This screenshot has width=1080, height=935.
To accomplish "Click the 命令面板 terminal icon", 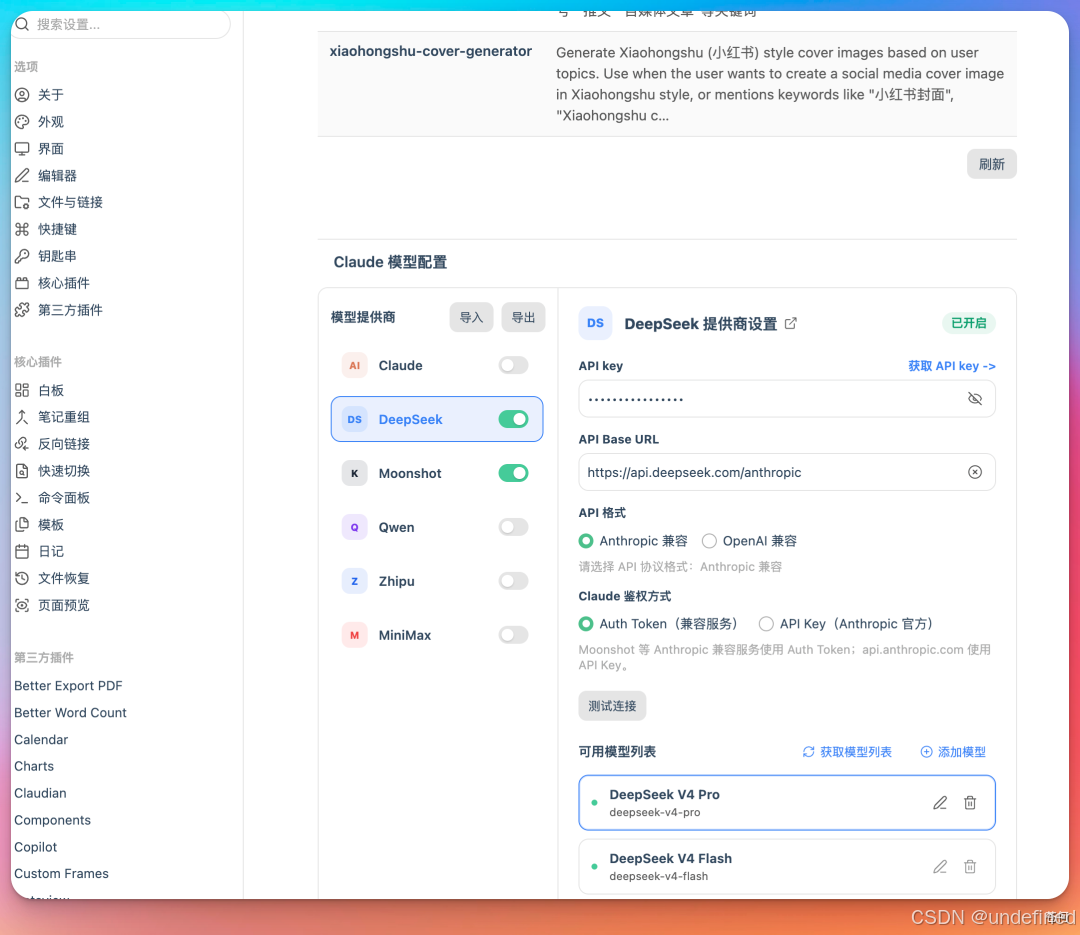I will click(22, 497).
